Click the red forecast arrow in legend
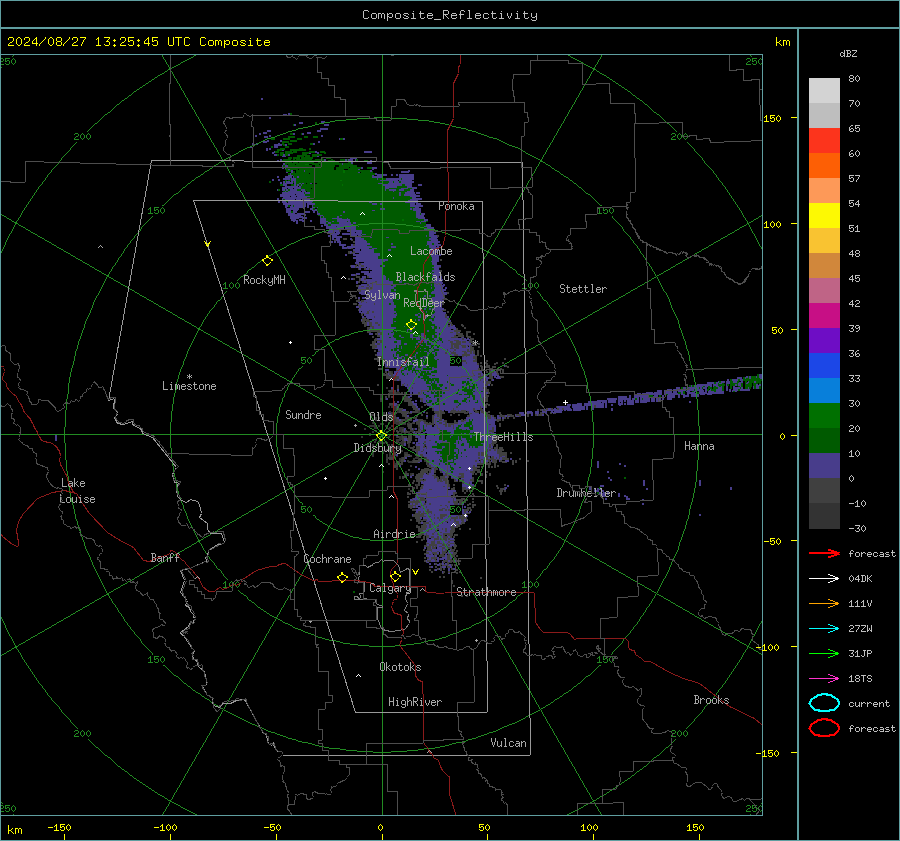 [x=824, y=553]
